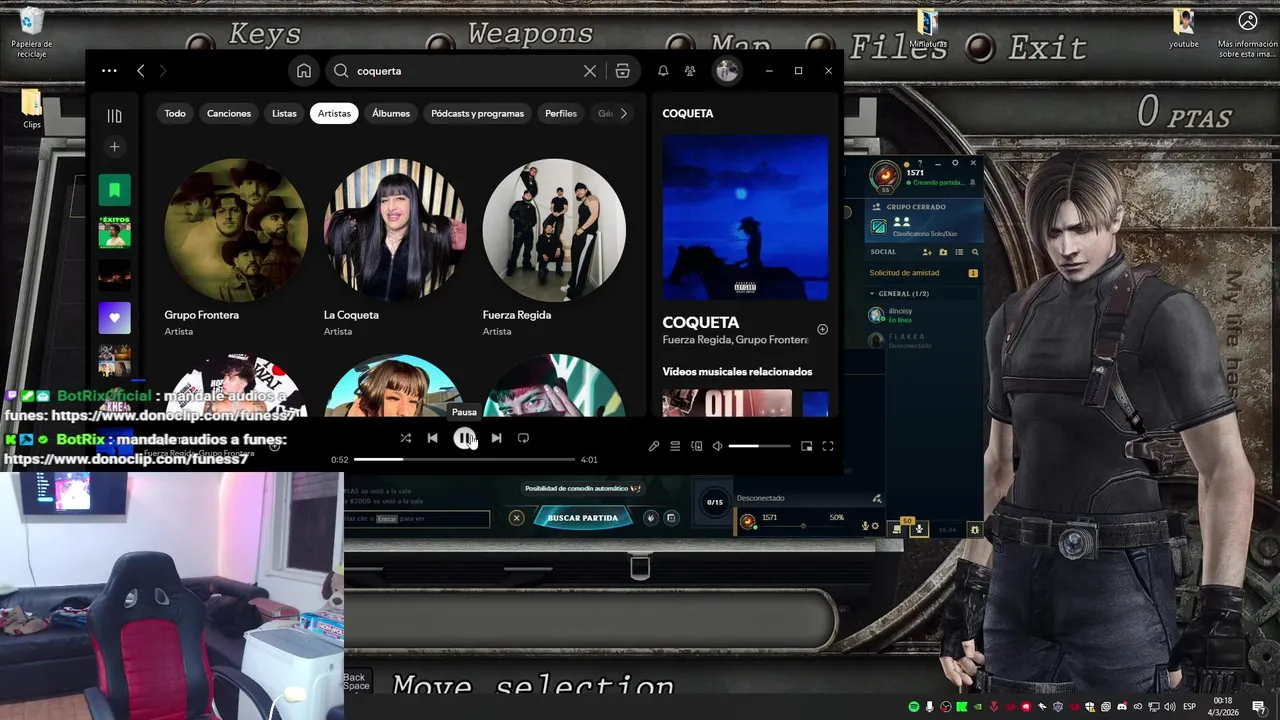The height and width of the screenshot is (720, 1280).
Task: Click BUSCAR PARTIDA in League client
Action: 583,518
